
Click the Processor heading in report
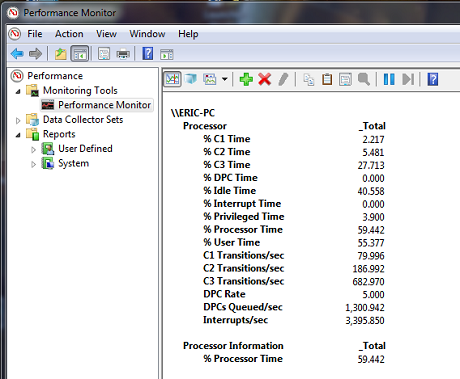pyautogui.click(x=205, y=126)
